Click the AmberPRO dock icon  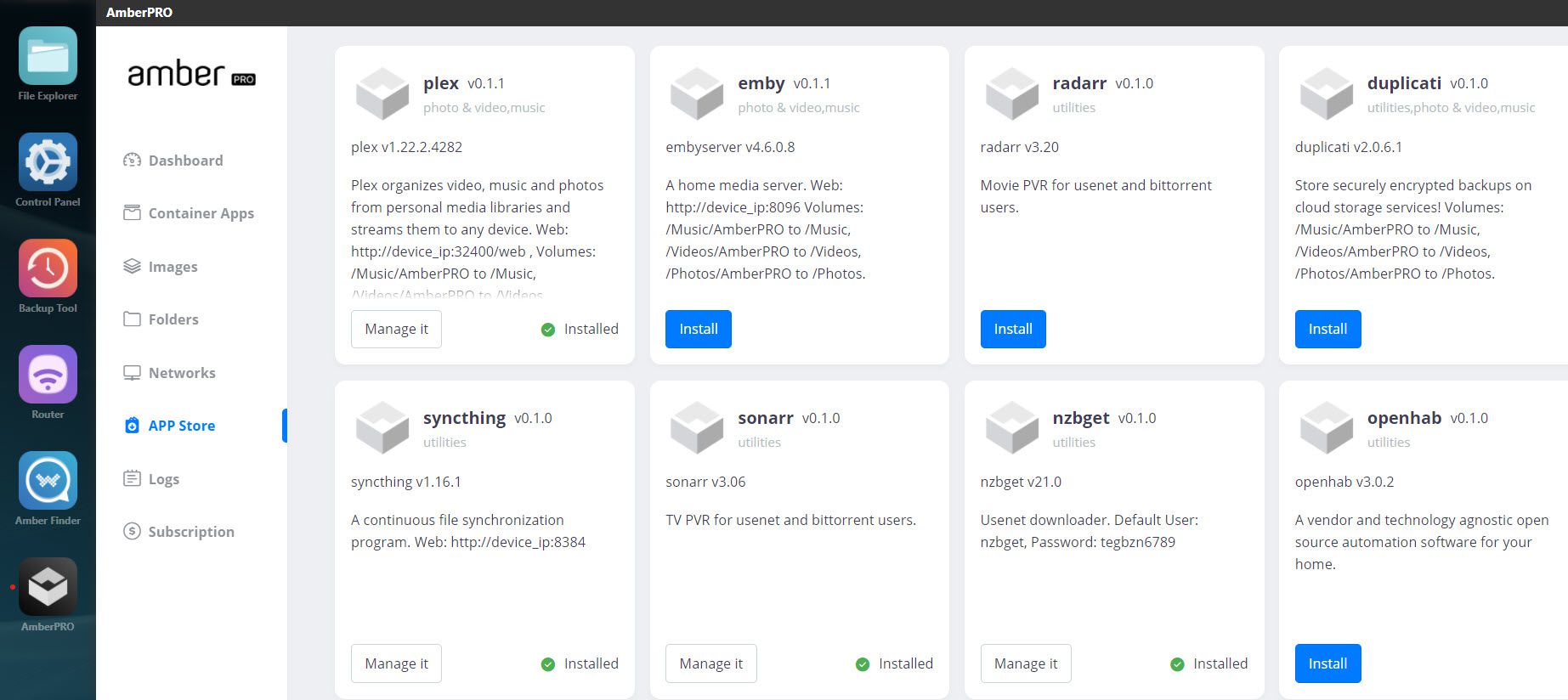click(48, 587)
